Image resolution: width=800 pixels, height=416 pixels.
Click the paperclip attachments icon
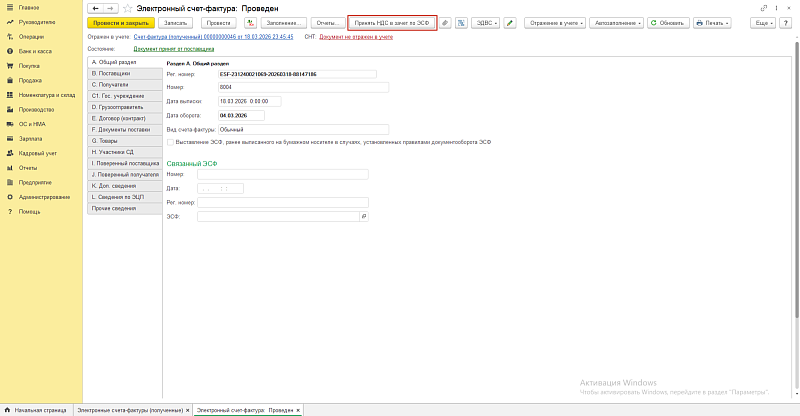click(445, 22)
